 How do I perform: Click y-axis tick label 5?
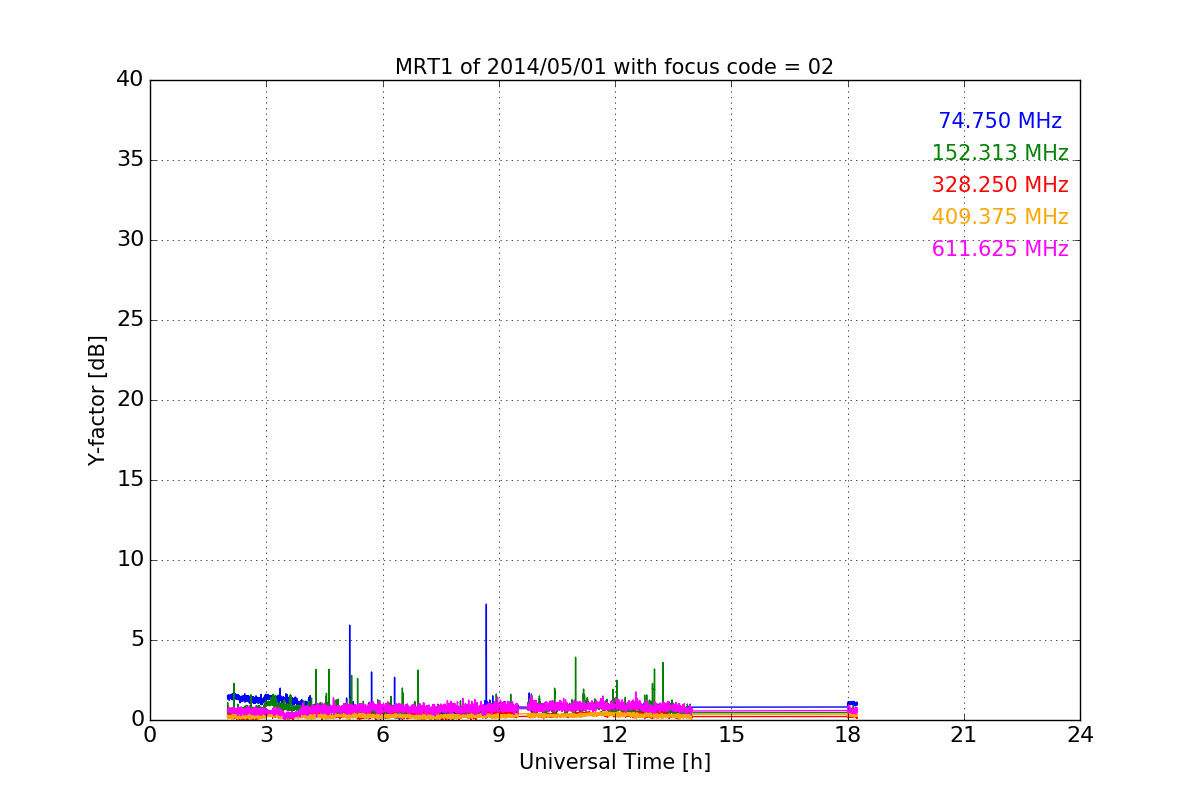136,640
